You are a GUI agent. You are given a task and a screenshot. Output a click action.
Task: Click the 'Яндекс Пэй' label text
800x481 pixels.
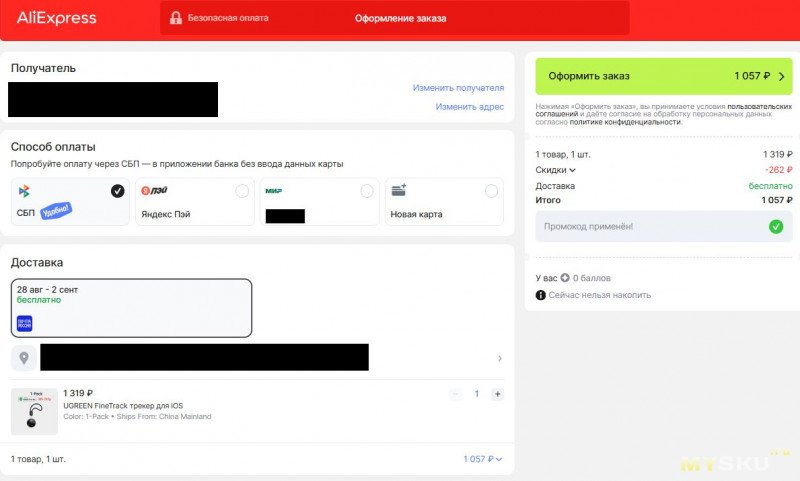coord(166,214)
